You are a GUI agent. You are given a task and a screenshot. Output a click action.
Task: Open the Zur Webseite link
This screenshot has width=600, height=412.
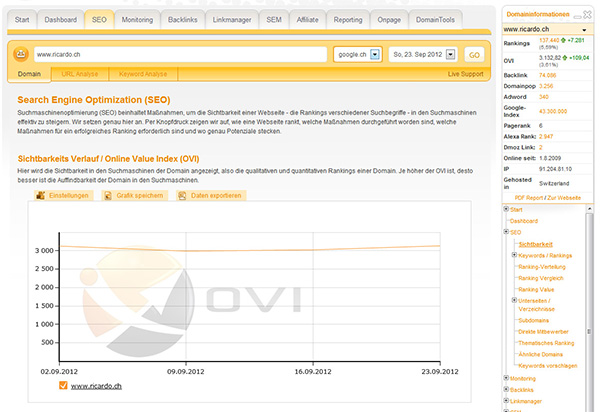tap(564, 198)
